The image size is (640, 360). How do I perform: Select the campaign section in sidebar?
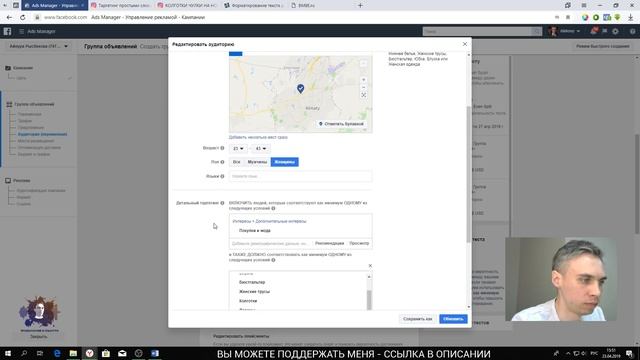(23, 68)
